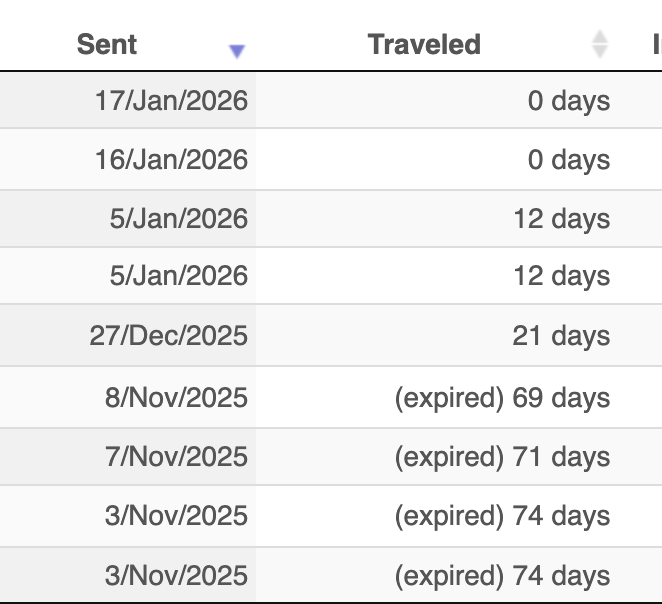Click (expired) 74 days in last row
The height and width of the screenshot is (604, 662).
tap(502, 576)
